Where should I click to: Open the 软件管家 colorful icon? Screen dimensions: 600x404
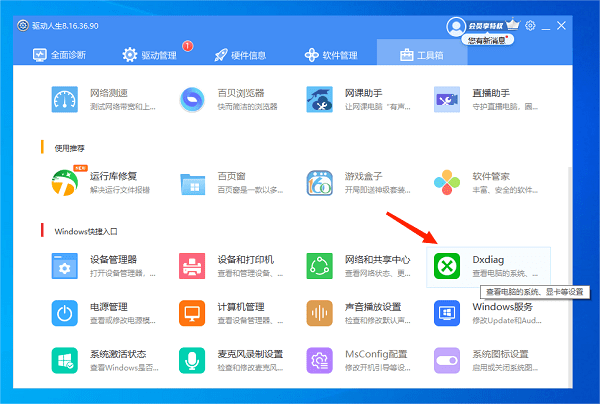(447, 182)
